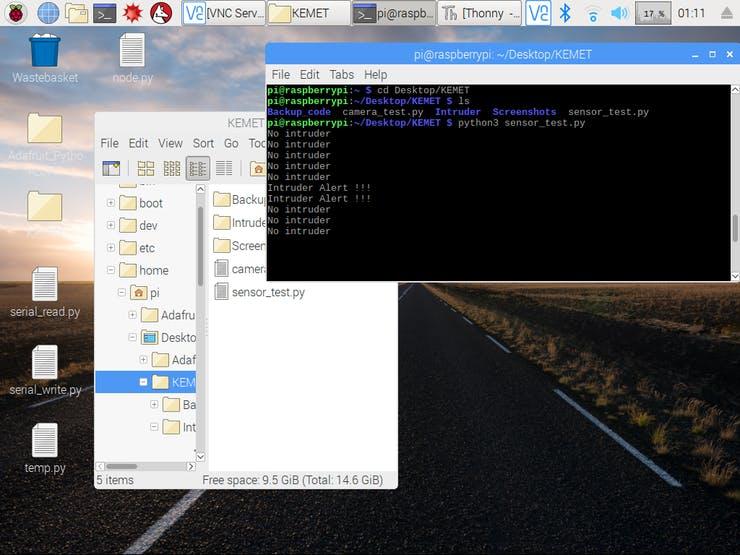Click the new window toolbar icon
The width and height of the screenshot is (740, 555).
tap(111, 168)
